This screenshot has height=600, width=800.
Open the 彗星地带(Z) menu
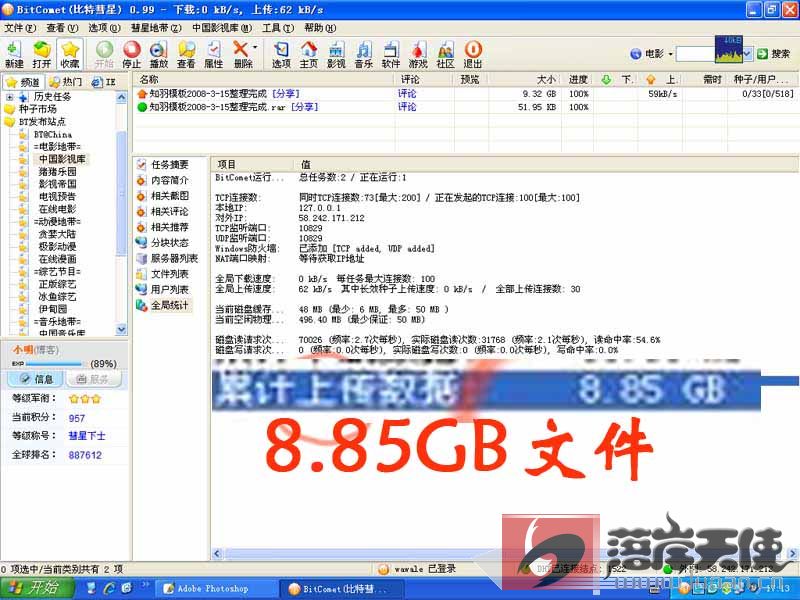click(x=156, y=28)
